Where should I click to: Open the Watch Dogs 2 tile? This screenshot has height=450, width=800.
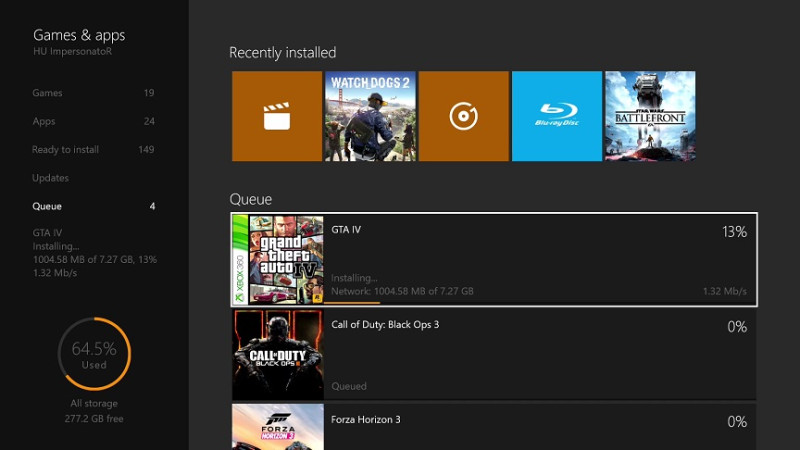click(370, 116)
